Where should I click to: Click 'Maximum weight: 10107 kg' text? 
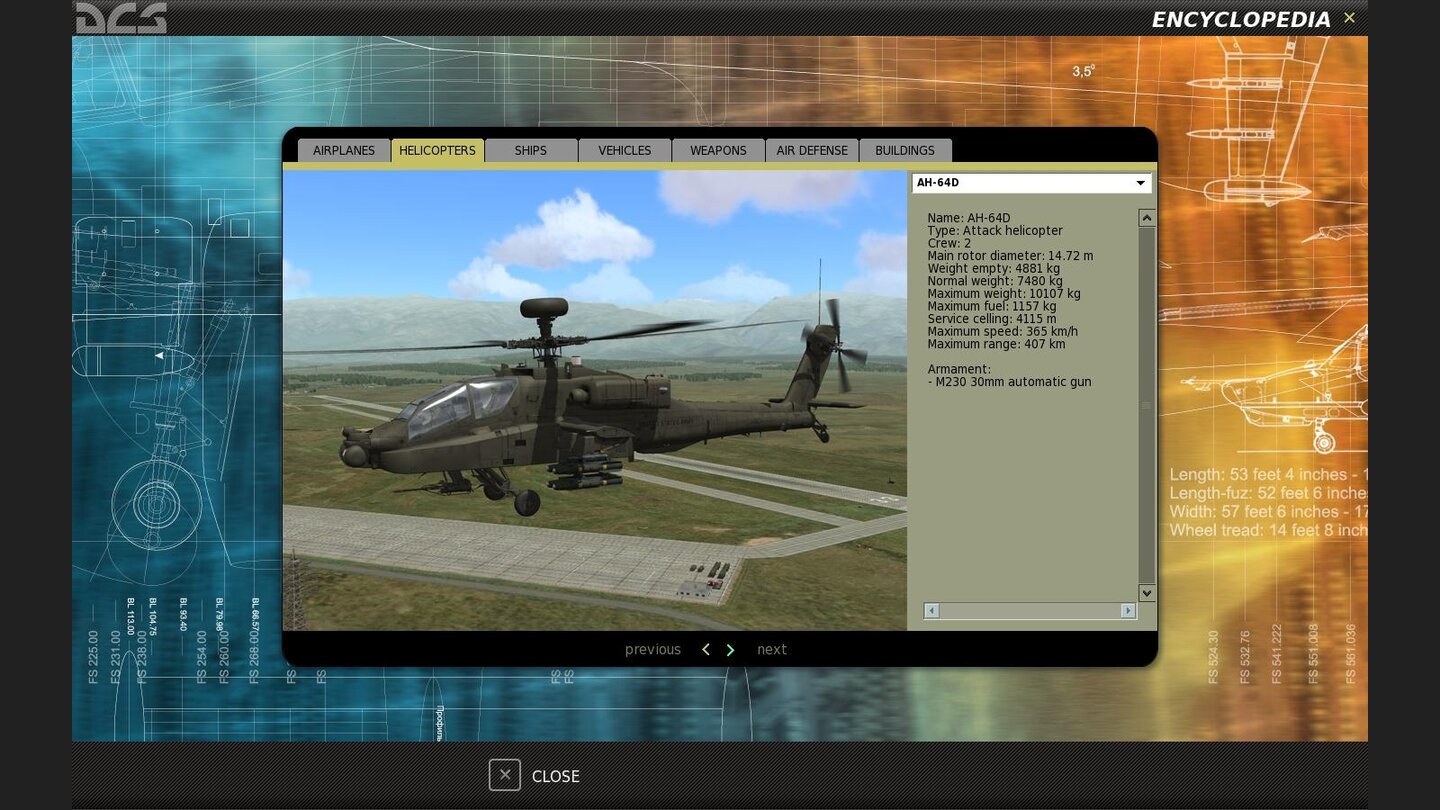1004,294
